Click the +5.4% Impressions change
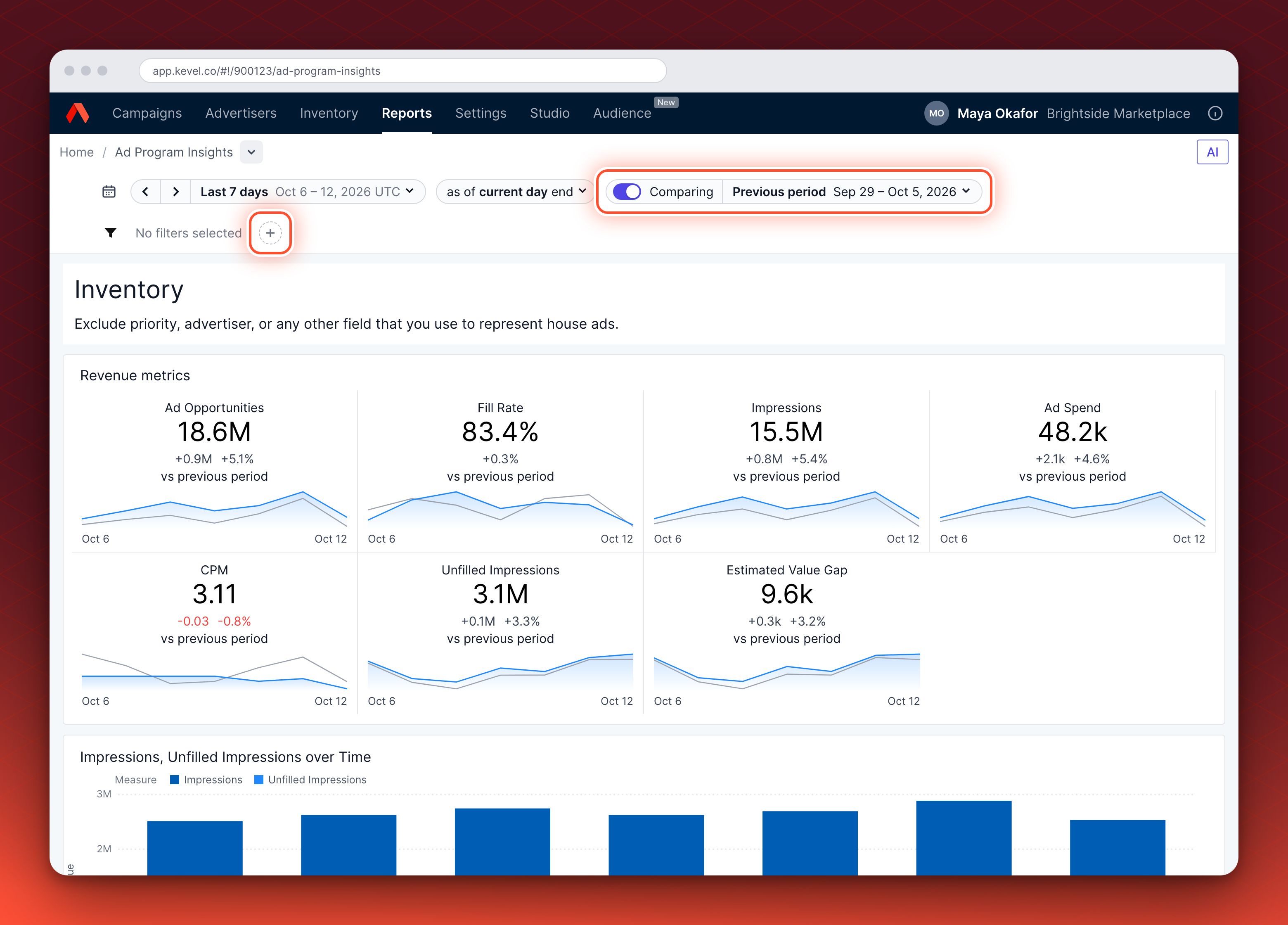This screenshot has width=1288, height=925. tap(809, 458)
